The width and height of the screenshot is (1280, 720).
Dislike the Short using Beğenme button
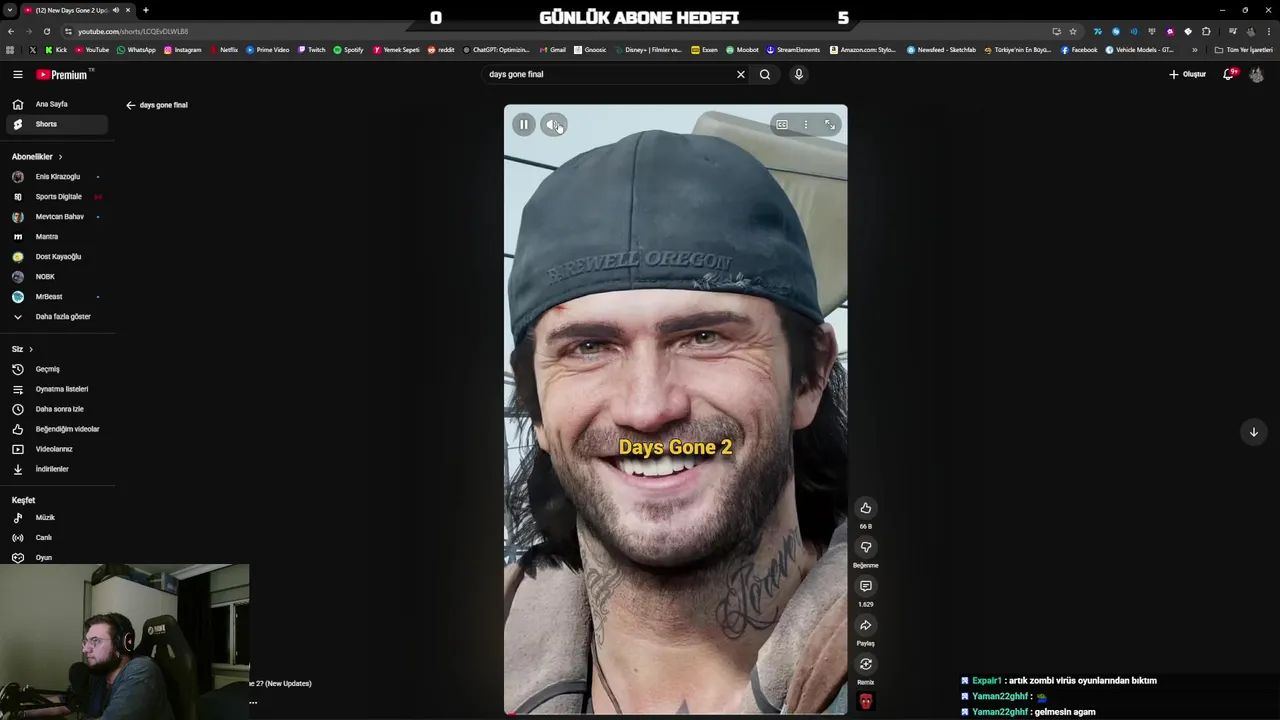click(866, 547)
